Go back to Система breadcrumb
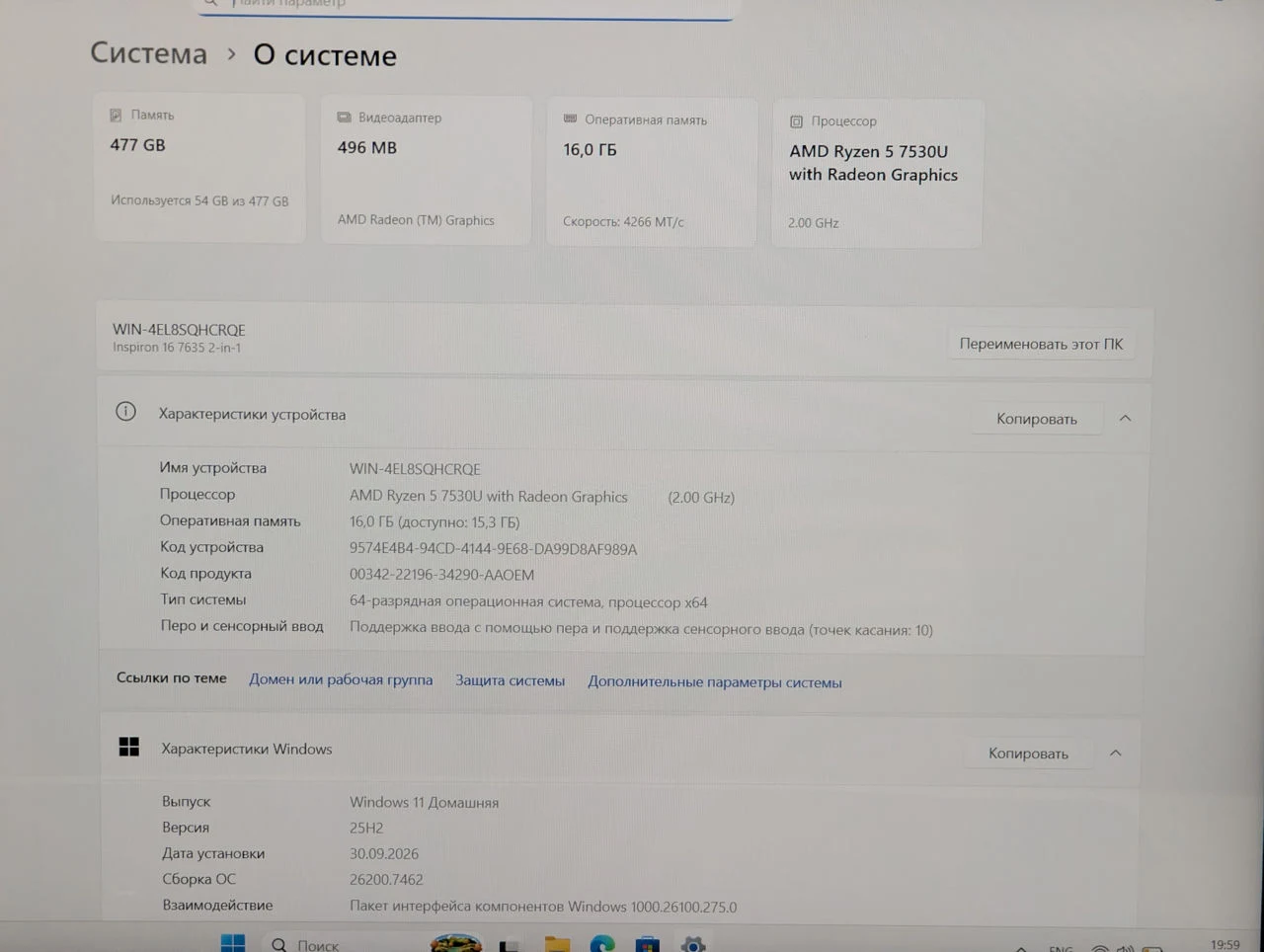This screenshot has width=1264, height=952. point(149,53)
